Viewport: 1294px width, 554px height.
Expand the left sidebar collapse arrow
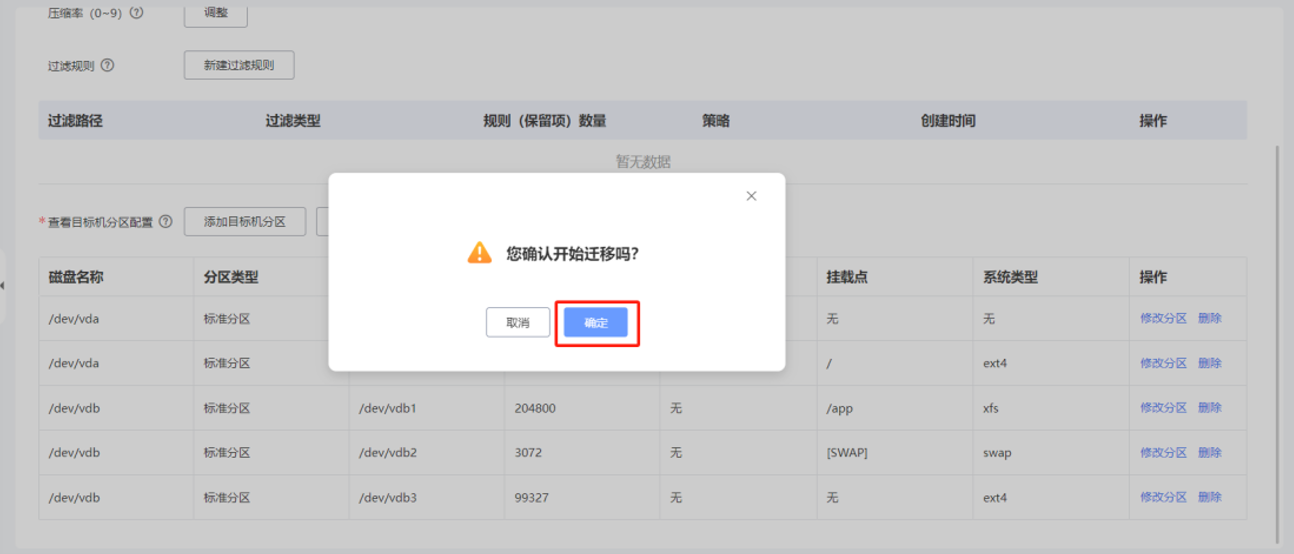[3, 286]
